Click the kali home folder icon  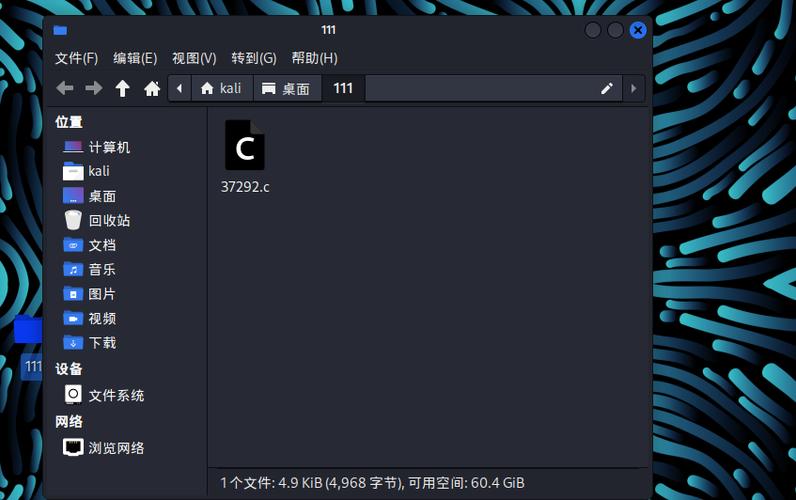[73, 172]
